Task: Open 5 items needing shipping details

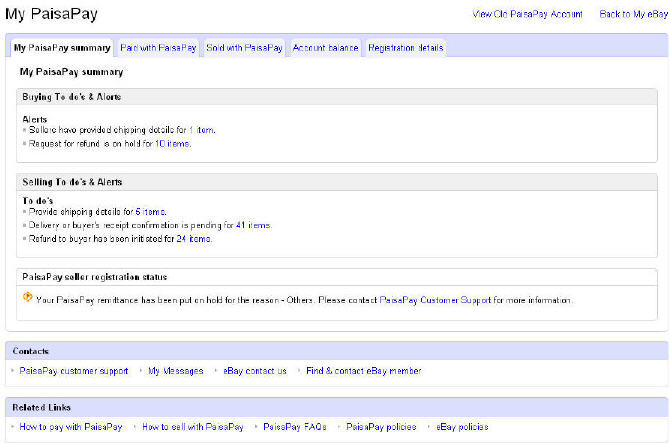Action: click(151, 212)
